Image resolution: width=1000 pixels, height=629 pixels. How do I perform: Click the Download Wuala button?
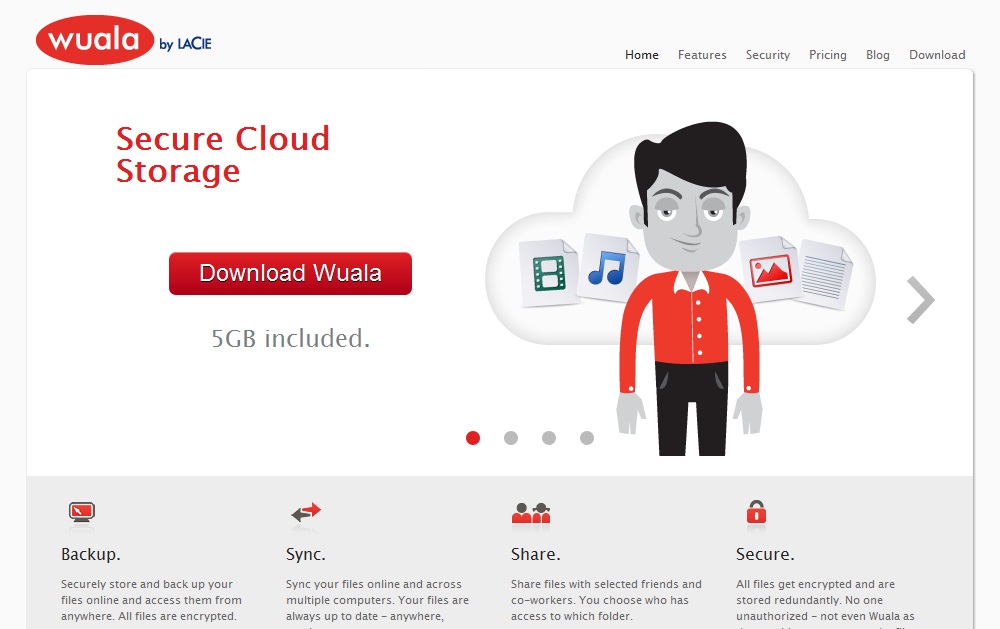(290, 273)
